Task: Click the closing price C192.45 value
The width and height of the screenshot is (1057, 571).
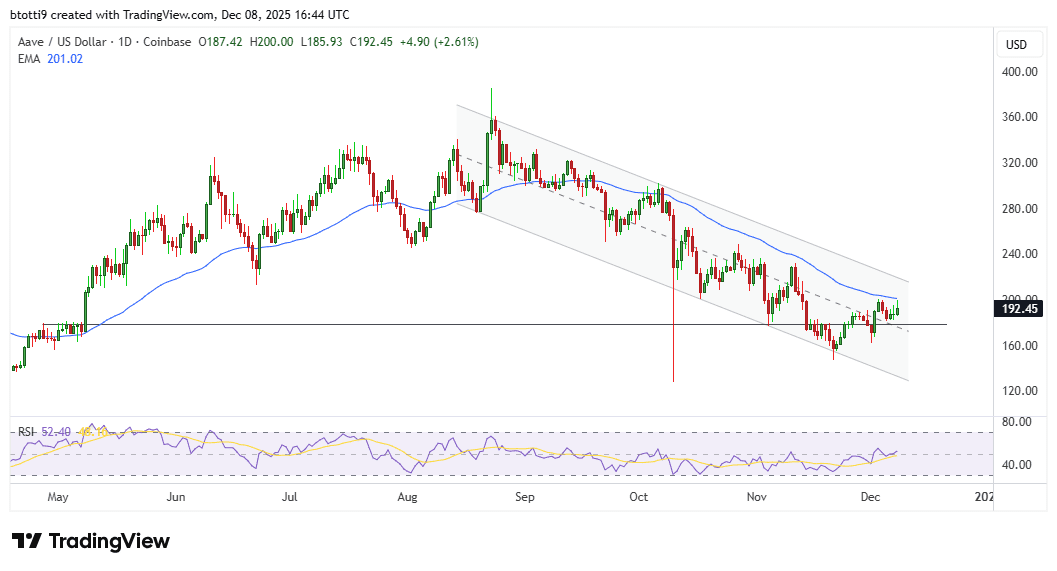Action: (x=371, y=42)
